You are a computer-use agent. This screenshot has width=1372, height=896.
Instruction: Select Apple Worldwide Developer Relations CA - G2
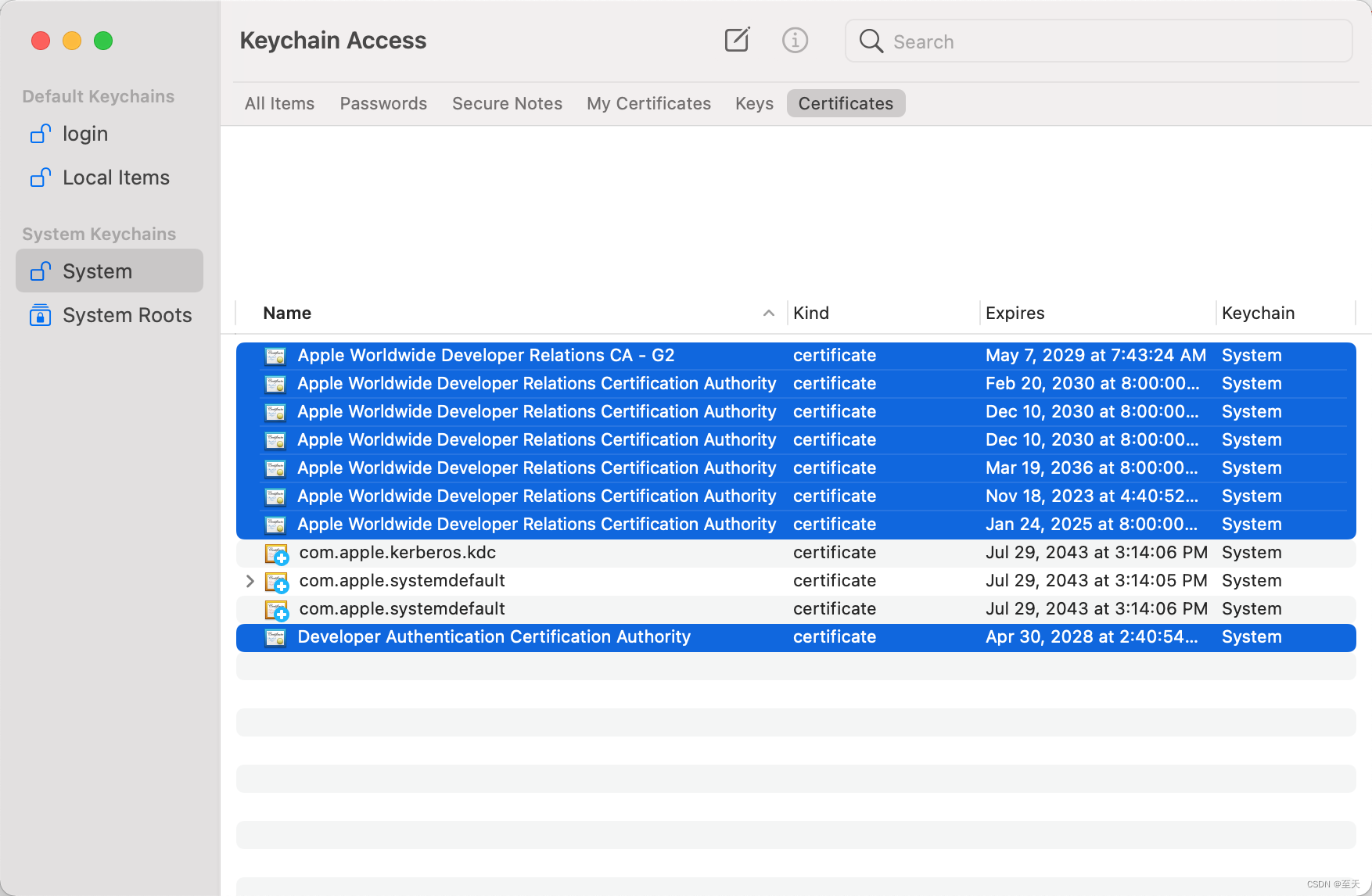pos(796,355)
